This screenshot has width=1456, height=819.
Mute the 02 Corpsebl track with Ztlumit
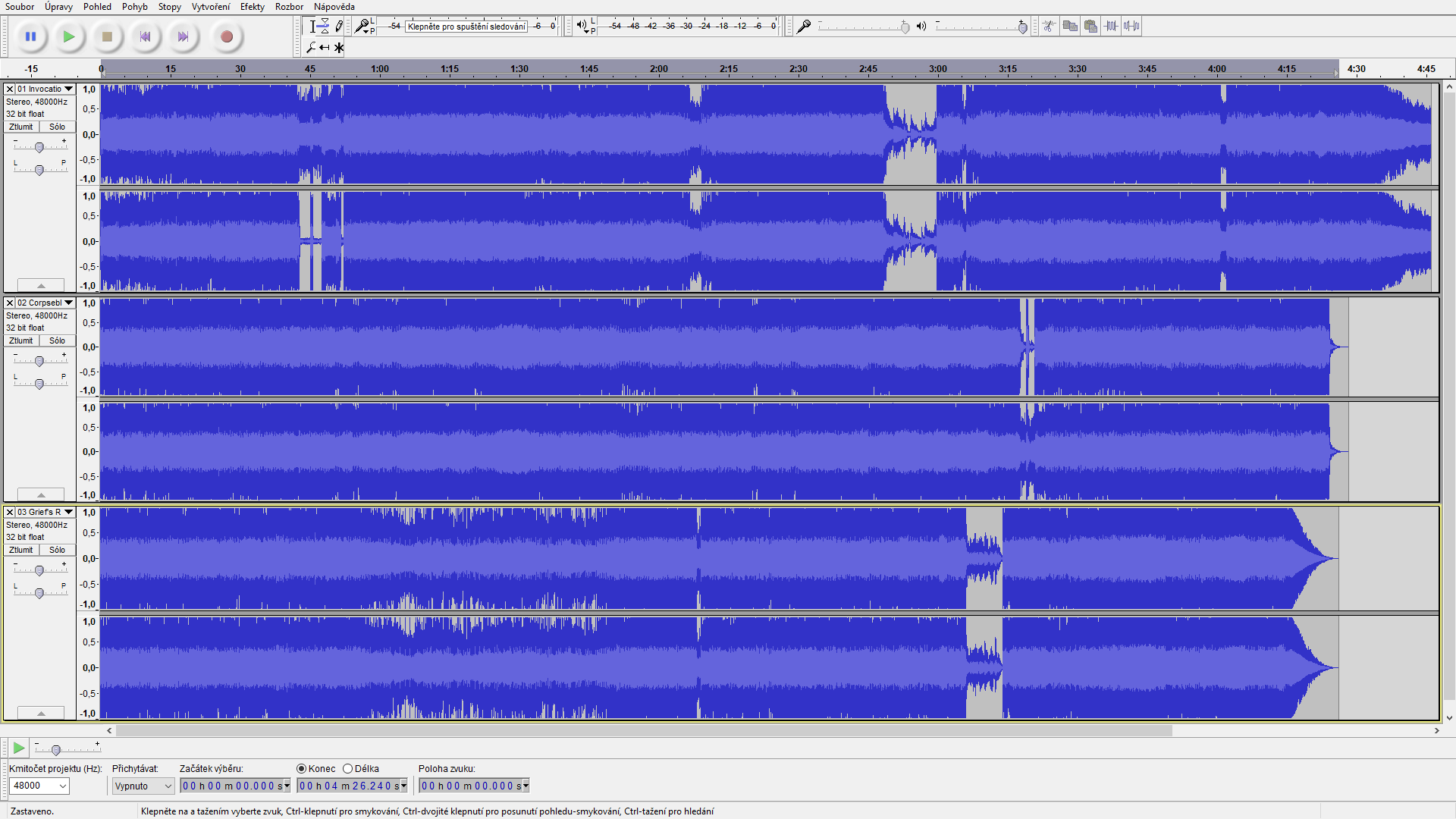coord(21,340)
